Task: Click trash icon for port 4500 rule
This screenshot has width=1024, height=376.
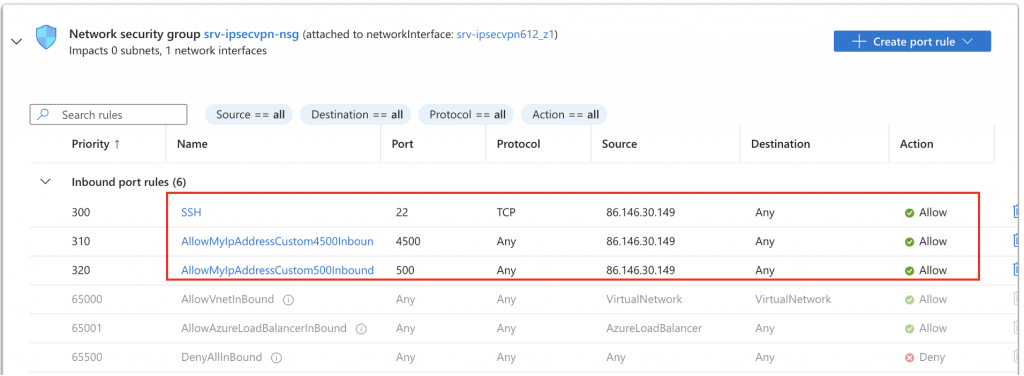Action: 1016,241
